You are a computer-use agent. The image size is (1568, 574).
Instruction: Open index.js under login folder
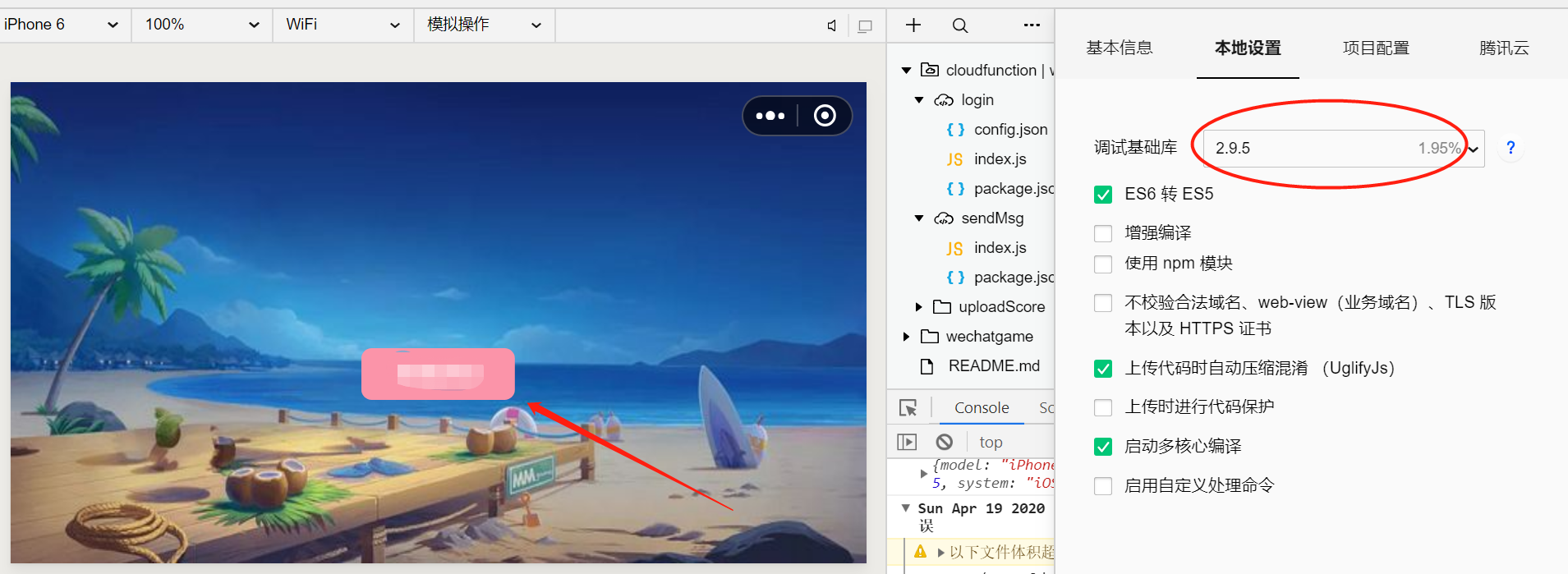(1000, 159)
